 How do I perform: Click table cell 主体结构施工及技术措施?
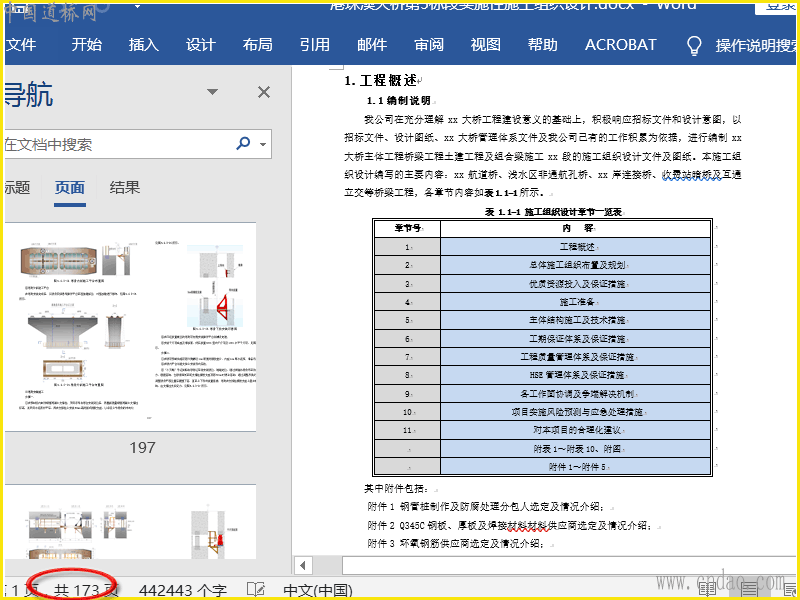(x=576, y=320)
